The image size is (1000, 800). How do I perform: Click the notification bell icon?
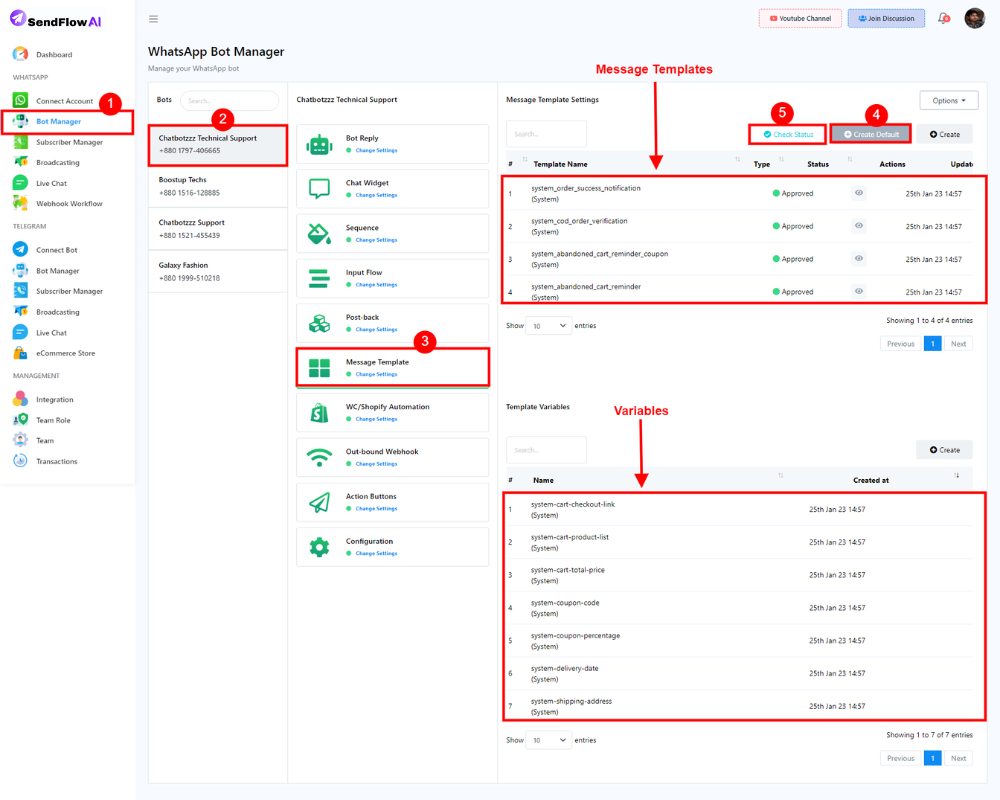click(943, 19)
